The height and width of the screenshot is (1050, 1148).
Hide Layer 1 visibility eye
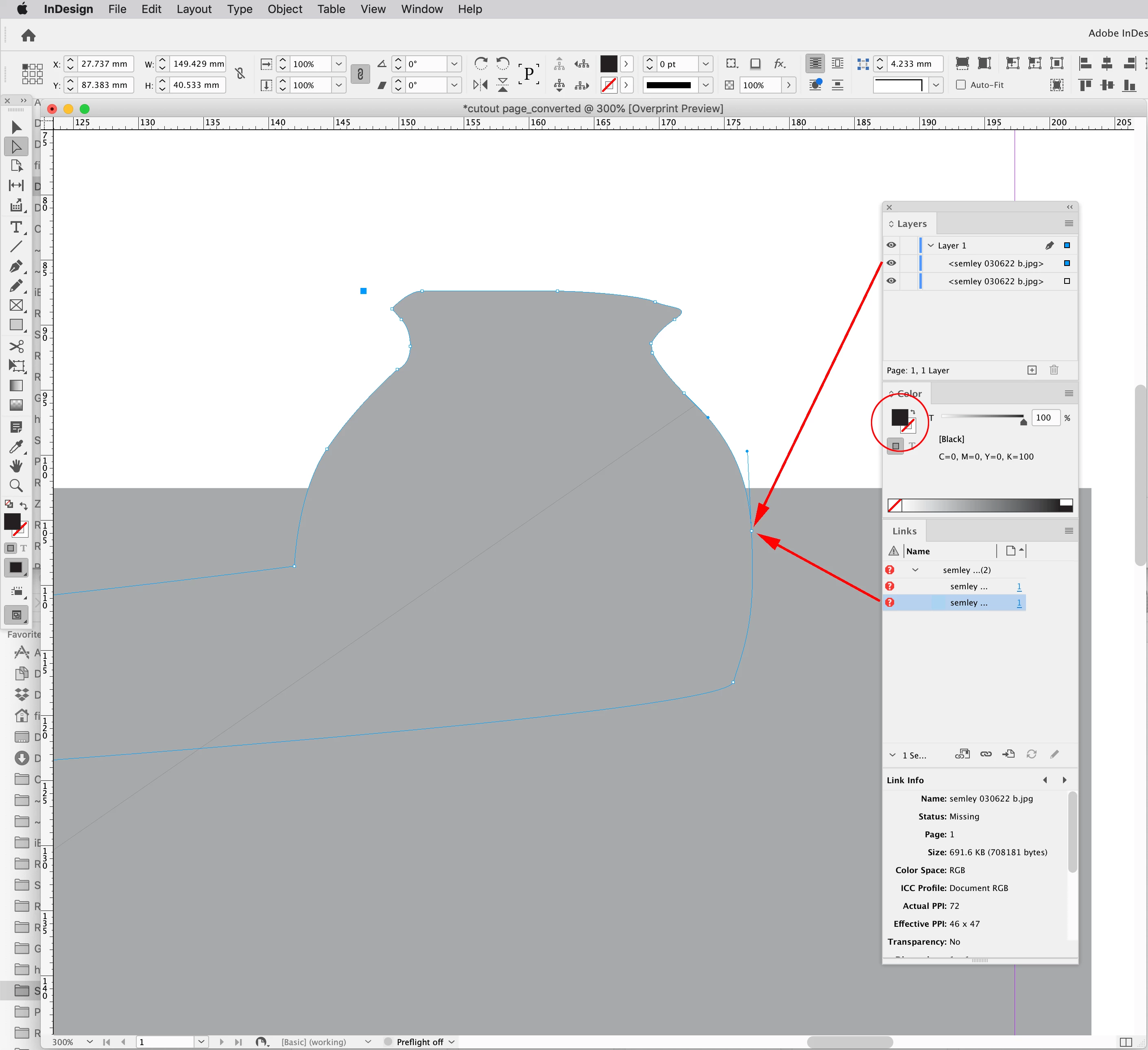[x=891, y=245]
